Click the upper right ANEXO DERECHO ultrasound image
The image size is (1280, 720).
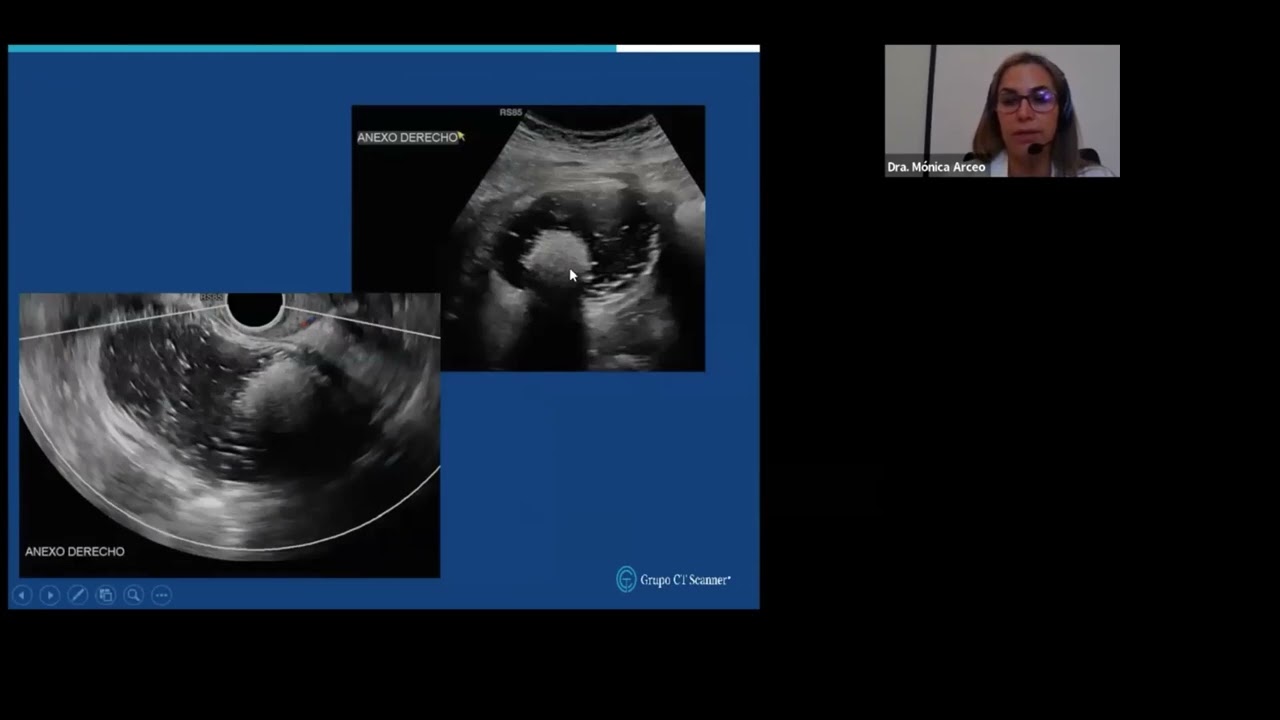click(x=528, y=238)
